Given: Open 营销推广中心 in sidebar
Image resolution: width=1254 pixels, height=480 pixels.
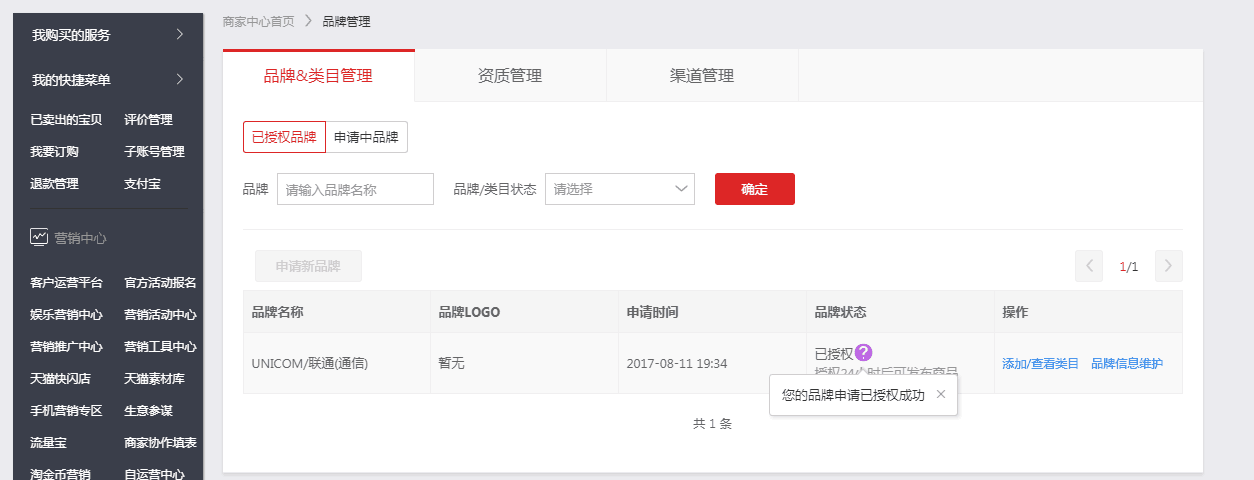Looking at the screenshot, I should (66, 347).
